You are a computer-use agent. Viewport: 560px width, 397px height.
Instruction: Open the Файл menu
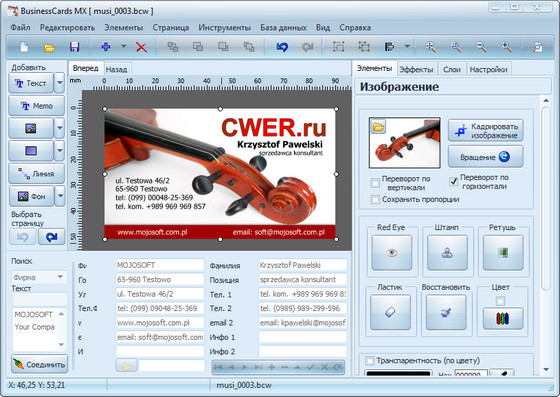tap(20, 27)
